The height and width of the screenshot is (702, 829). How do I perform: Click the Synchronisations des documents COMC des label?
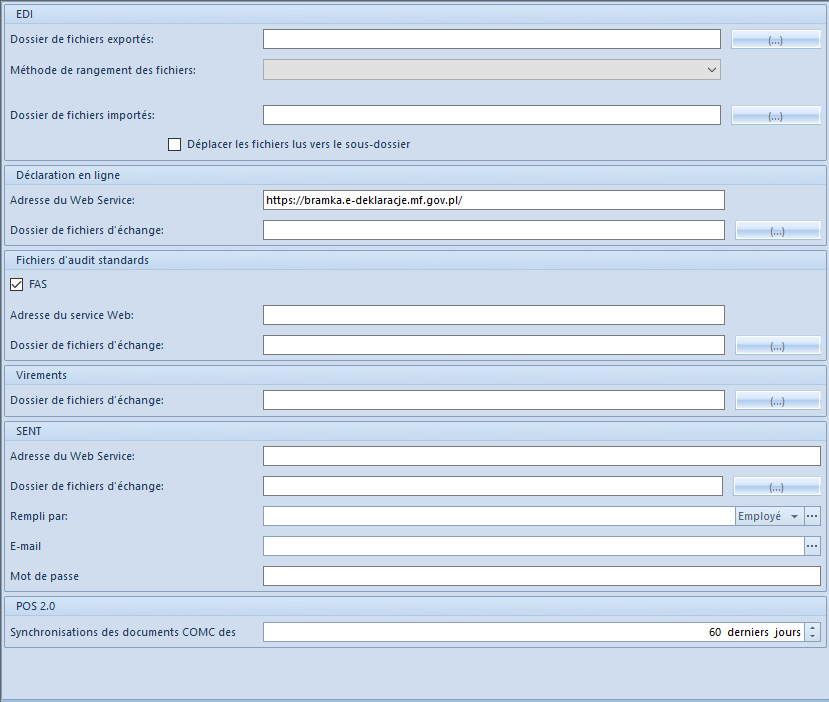click(123, 632)
